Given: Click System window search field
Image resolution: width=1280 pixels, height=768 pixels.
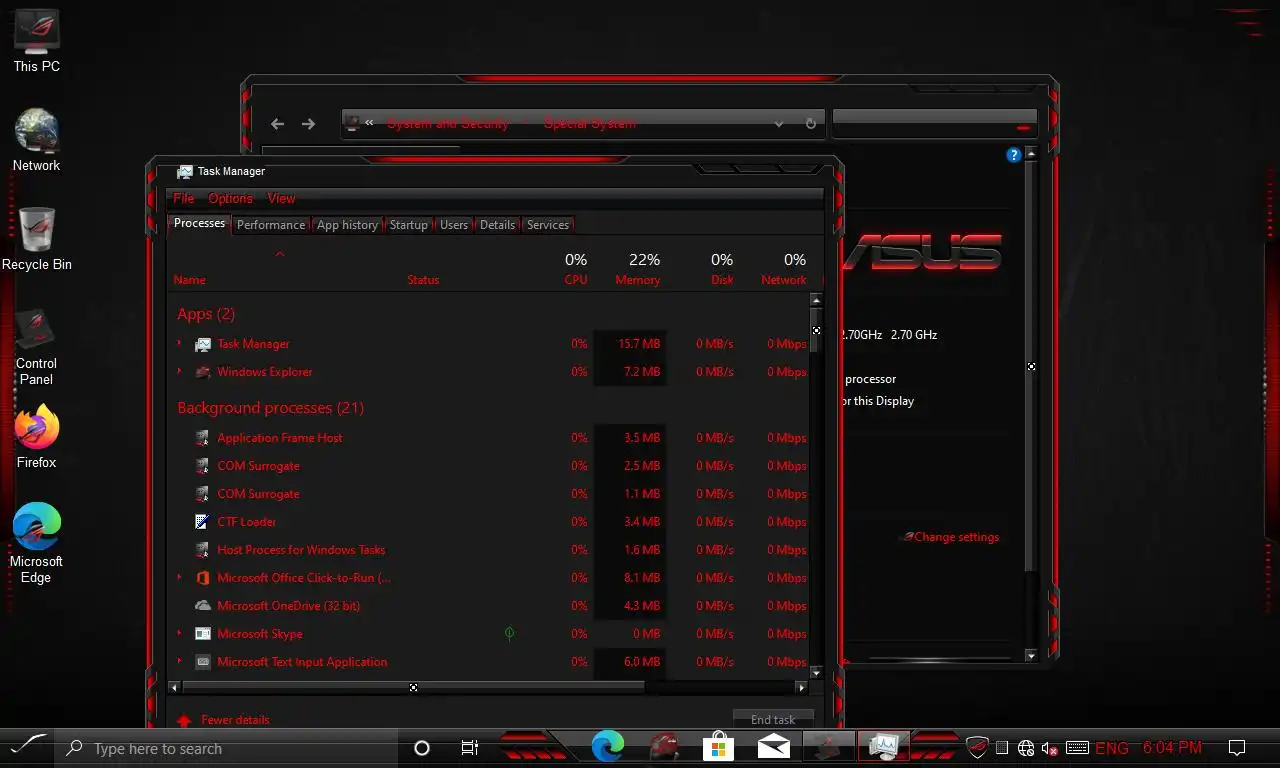Looking at the screenshot, I should (x=934, y=123).
